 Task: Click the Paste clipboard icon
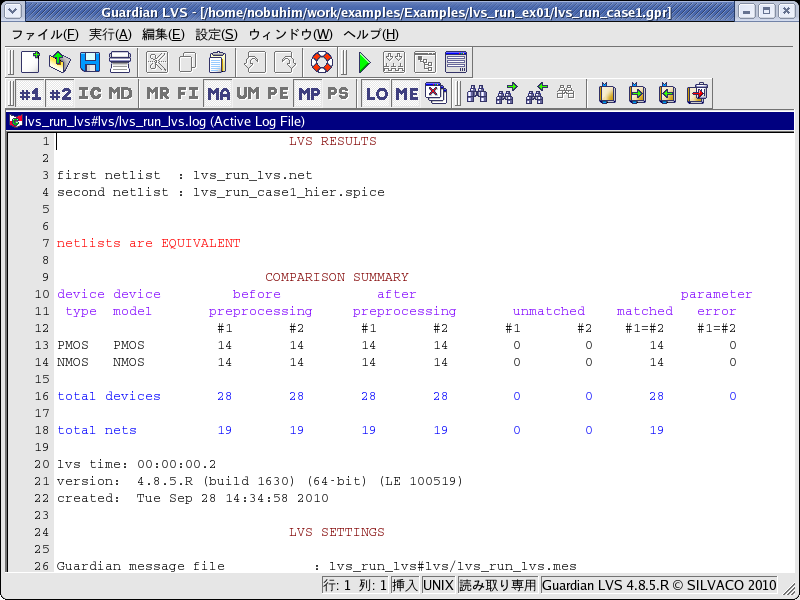click(x=217, y=62)
